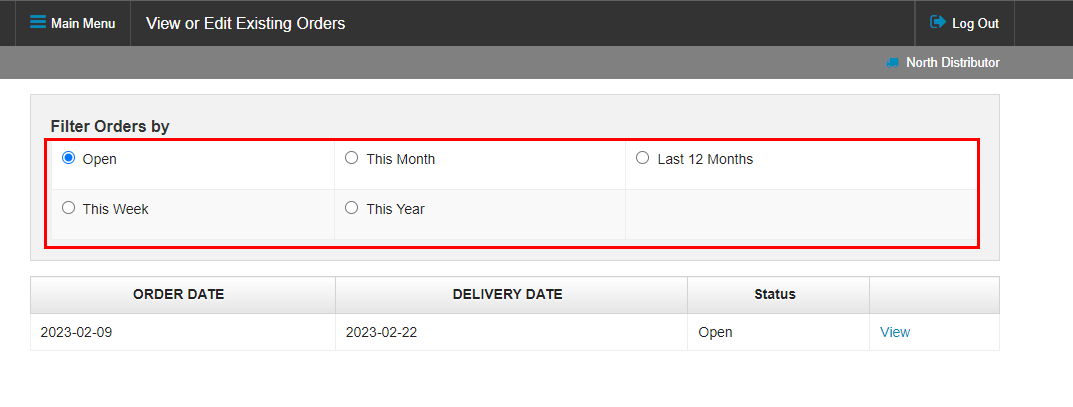This screenshot has width=1073, height=407.
Task: Click the Status column header
Action: tap(774, 294)
